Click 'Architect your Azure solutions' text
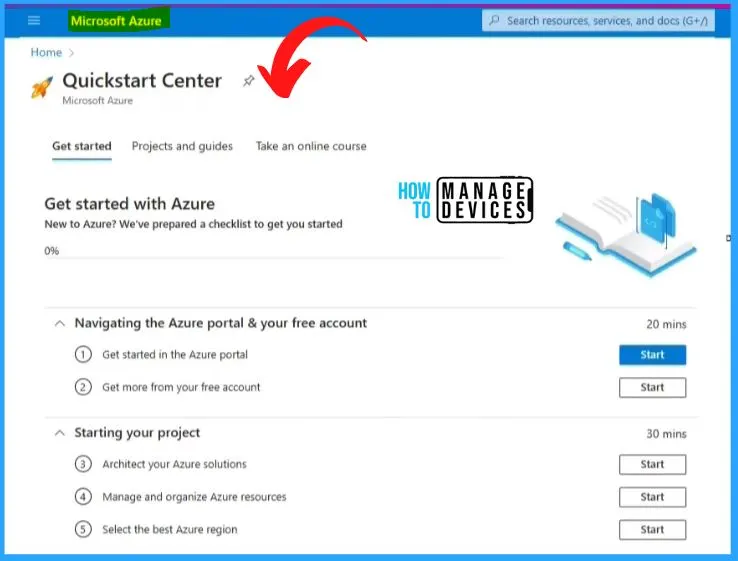Screen dimensions: 738x561 pyautogui.click(x=175, y=465)
